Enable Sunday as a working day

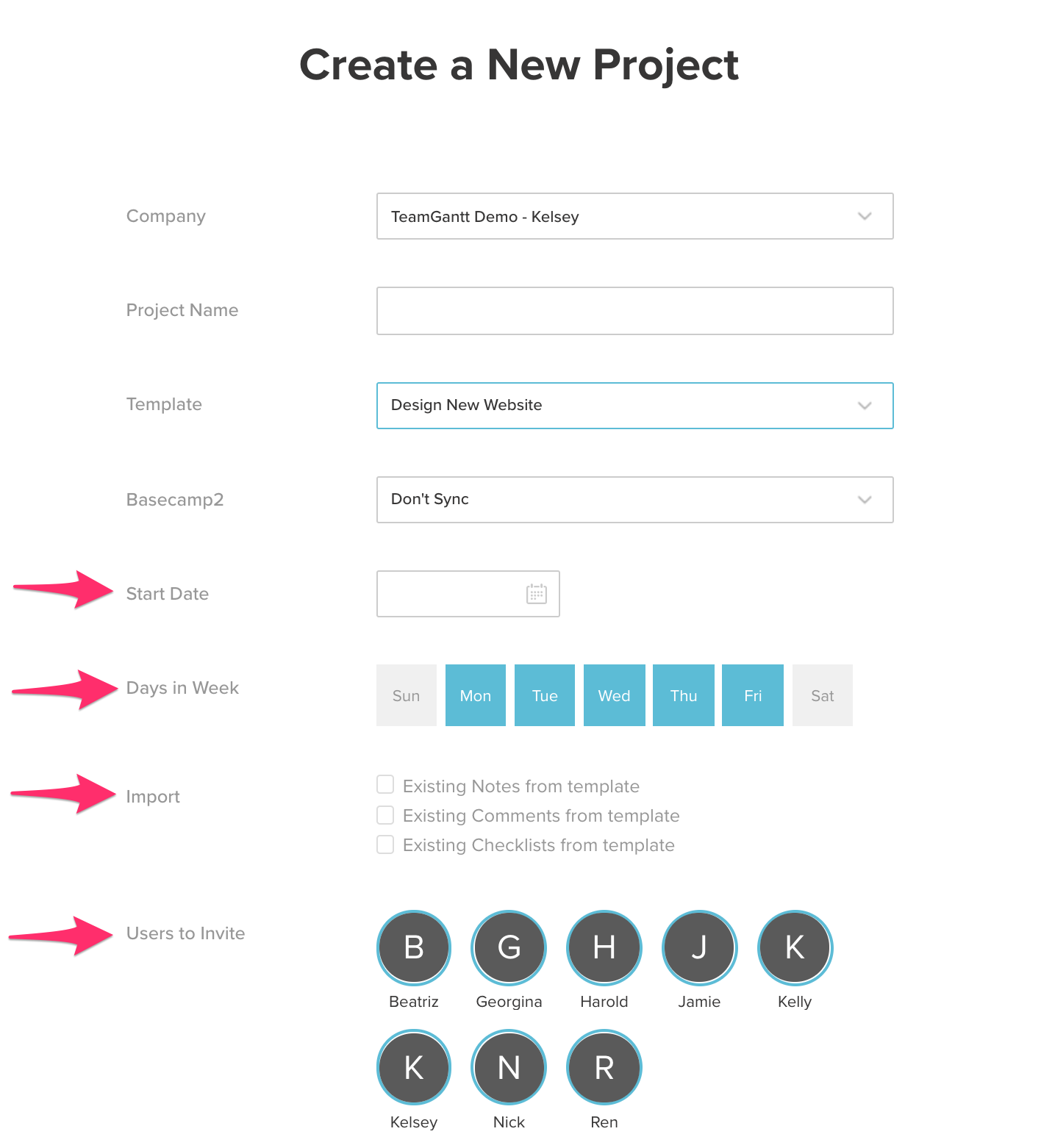[406, 695]
